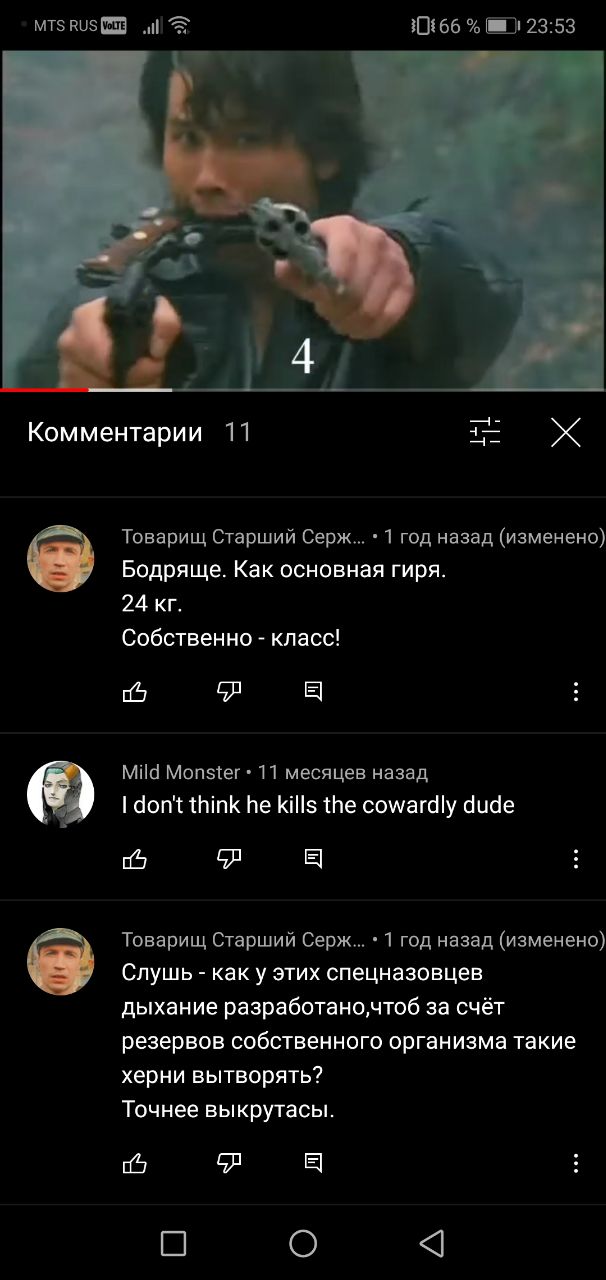
Task: Open more options for the спецназовцев comment
Action: click(575, 1162)
